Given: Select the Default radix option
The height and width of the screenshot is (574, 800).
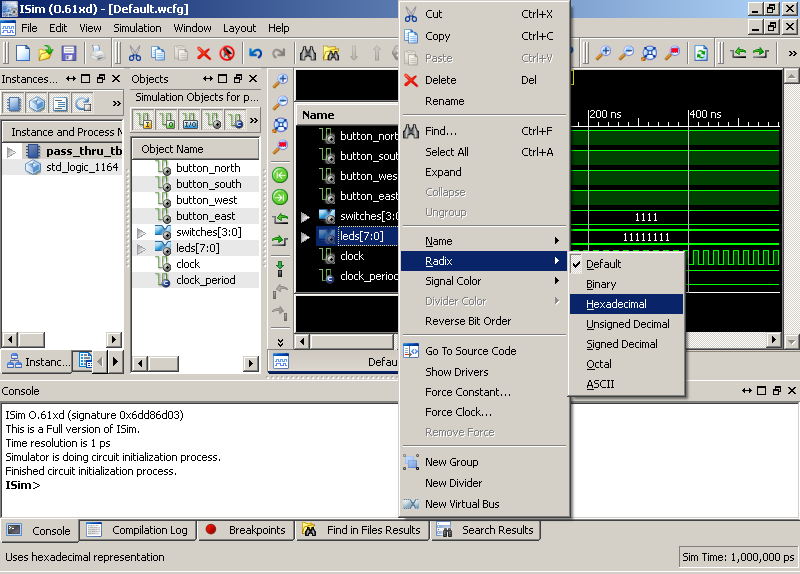Looking at the screenshot, I should coord(603,264).
